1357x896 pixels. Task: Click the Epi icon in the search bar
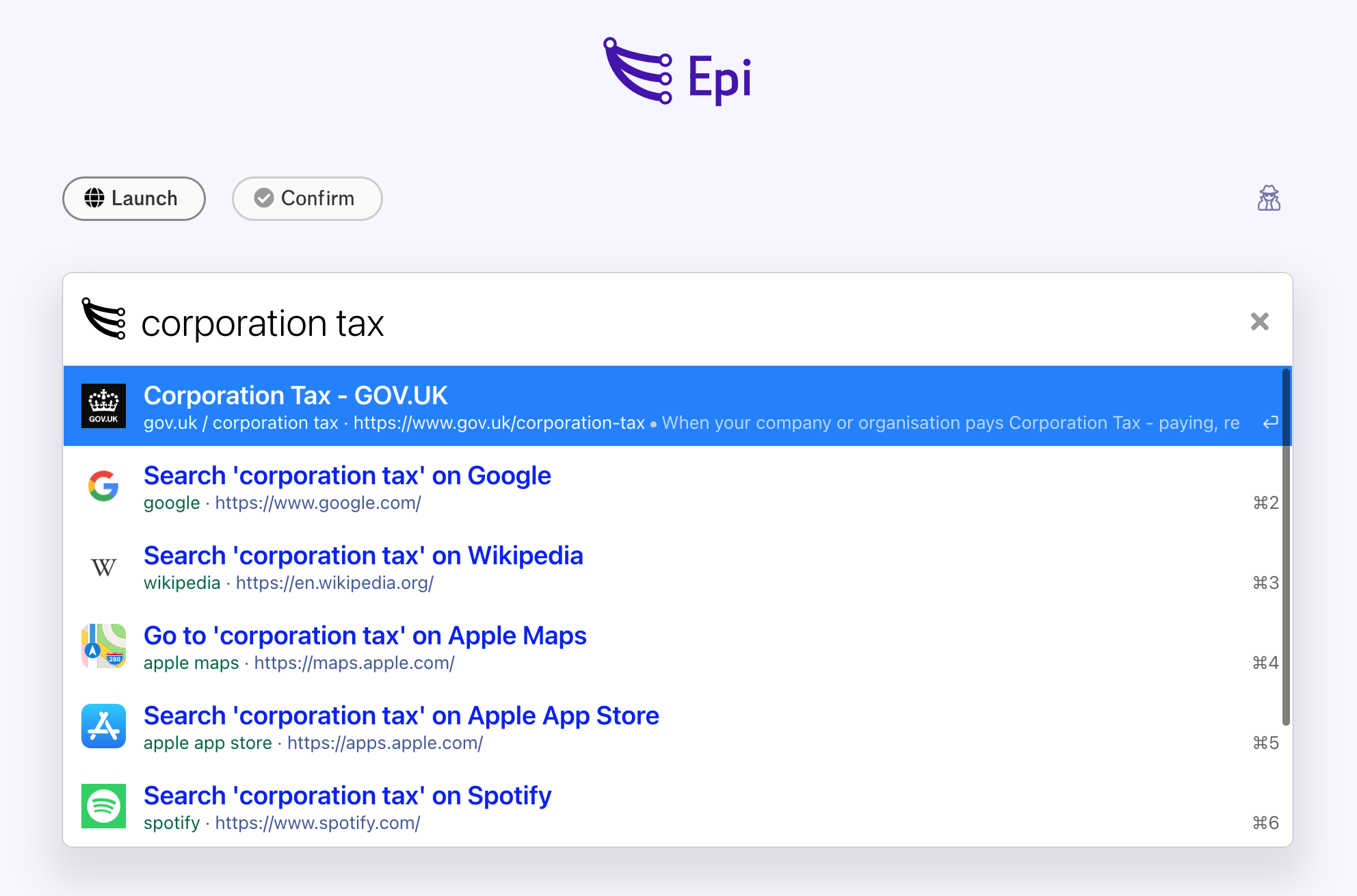(103, 319)
